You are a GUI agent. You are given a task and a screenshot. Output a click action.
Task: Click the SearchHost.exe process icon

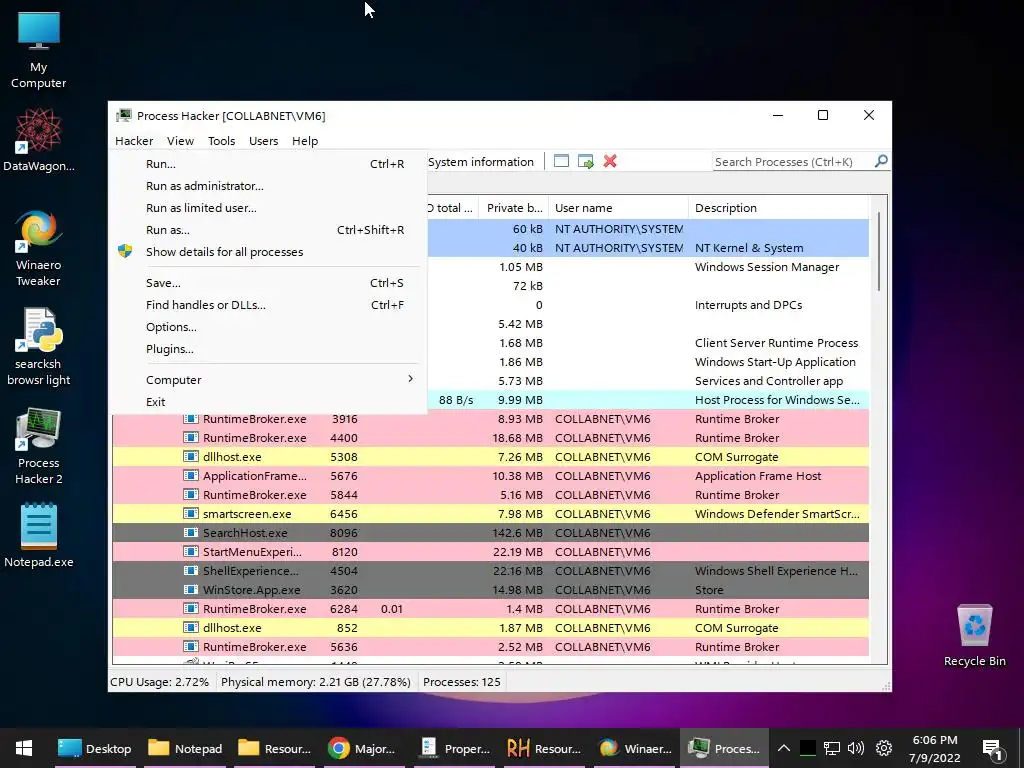coord(191,532)
